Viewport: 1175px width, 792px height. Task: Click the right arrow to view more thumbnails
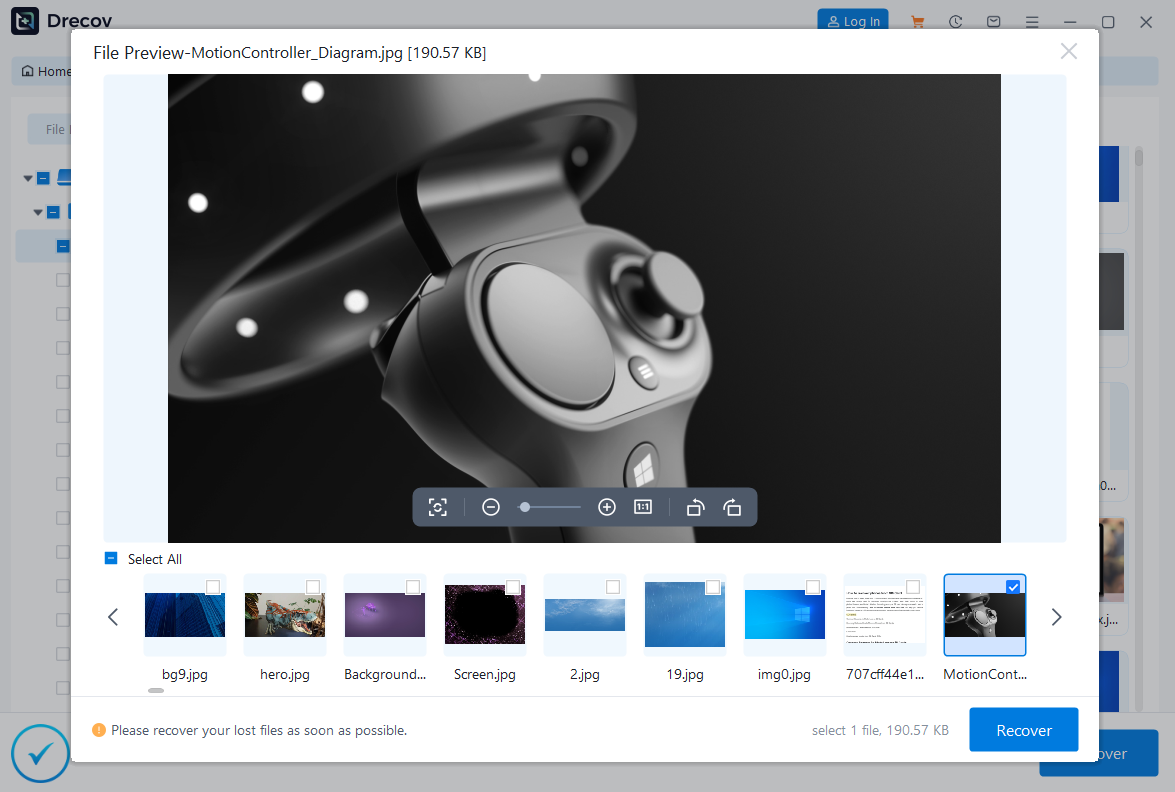[x=1057, y=617]
